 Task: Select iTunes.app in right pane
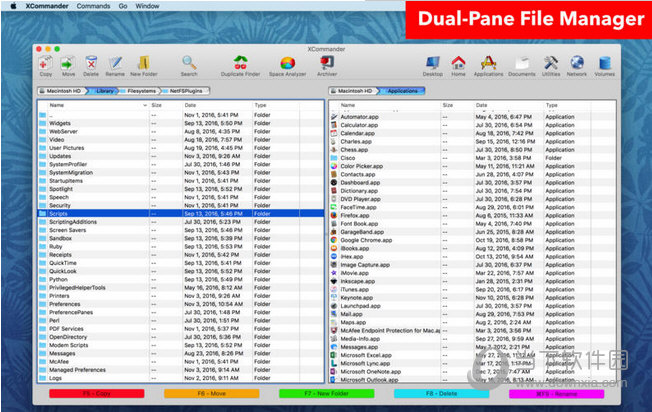[x=473, y=289]
